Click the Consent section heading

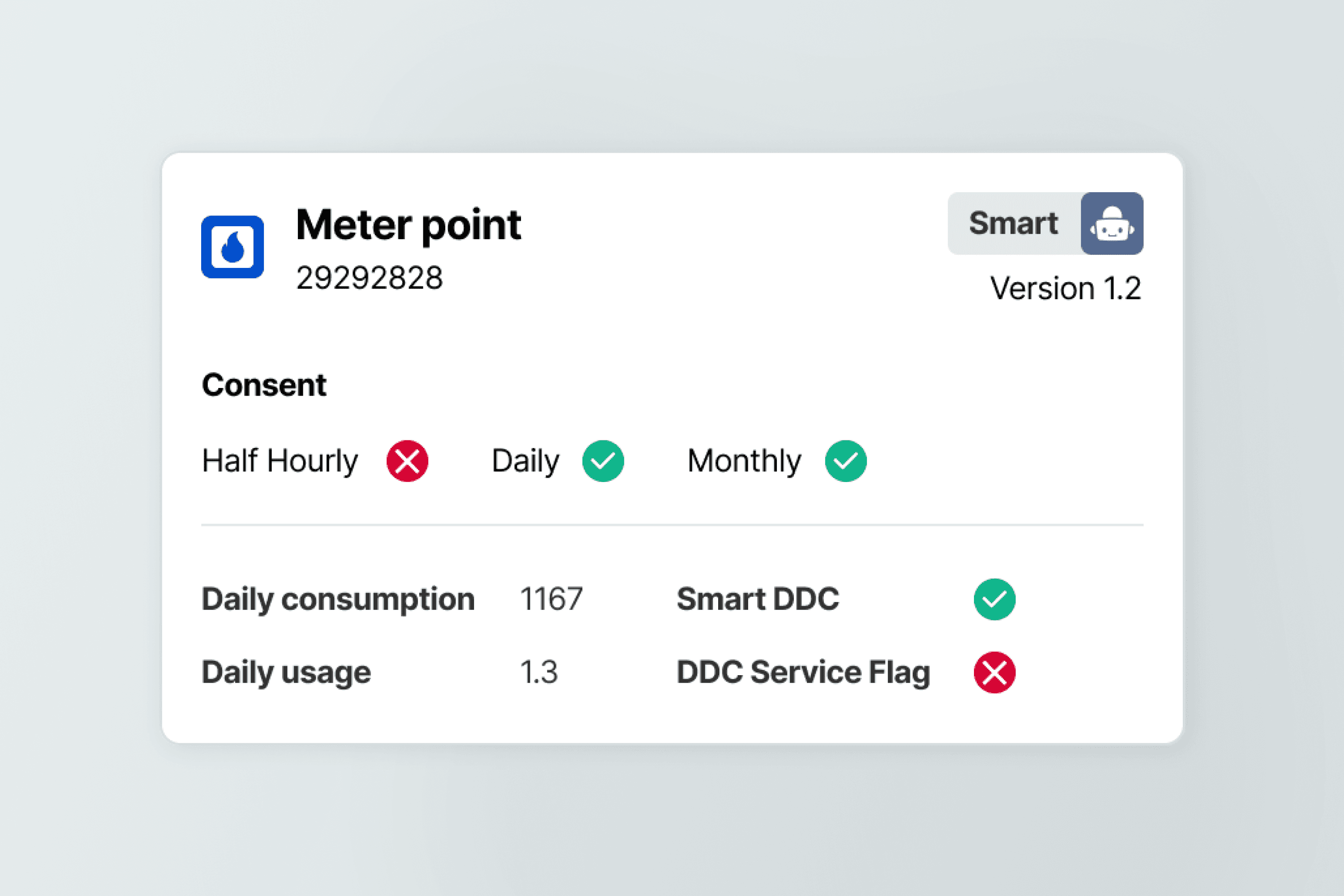click(x=264, y=384)
